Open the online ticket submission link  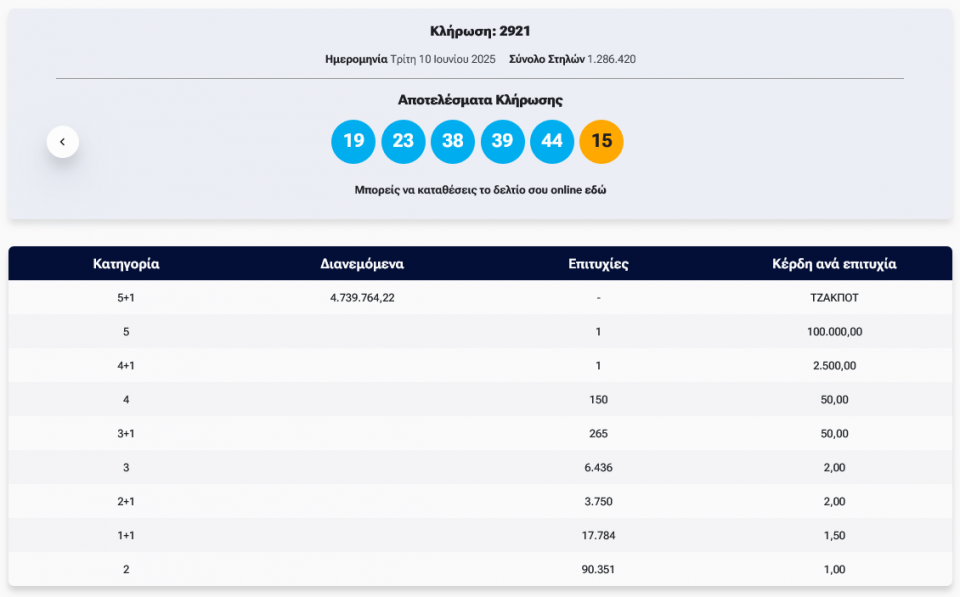click(x=480, y=190)
